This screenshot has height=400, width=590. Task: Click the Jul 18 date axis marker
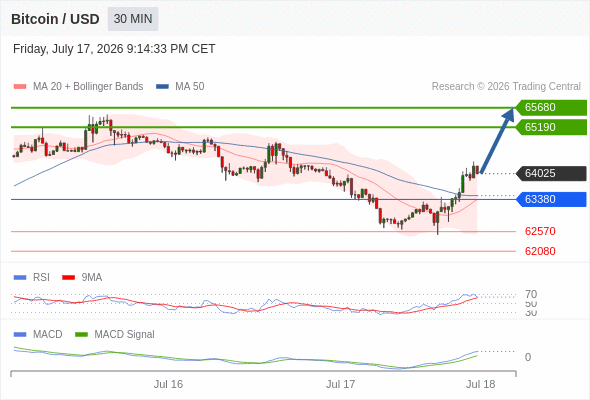[x=481, y=384]
